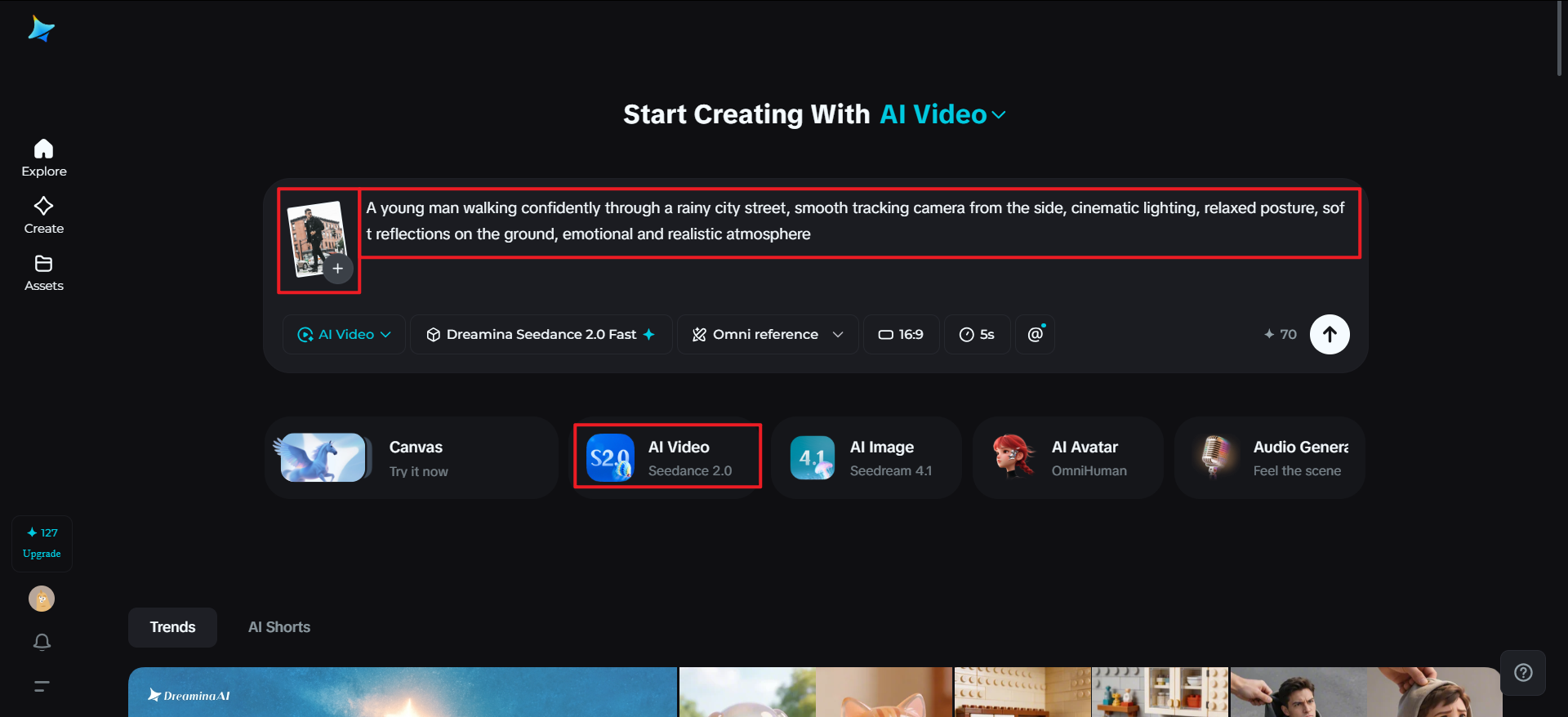Open the Canvas Try it now card

tap(411, 458)
